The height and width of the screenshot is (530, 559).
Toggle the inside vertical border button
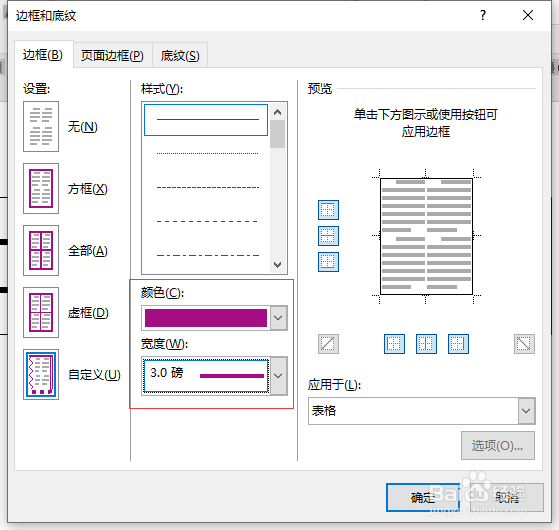(426, 344)
